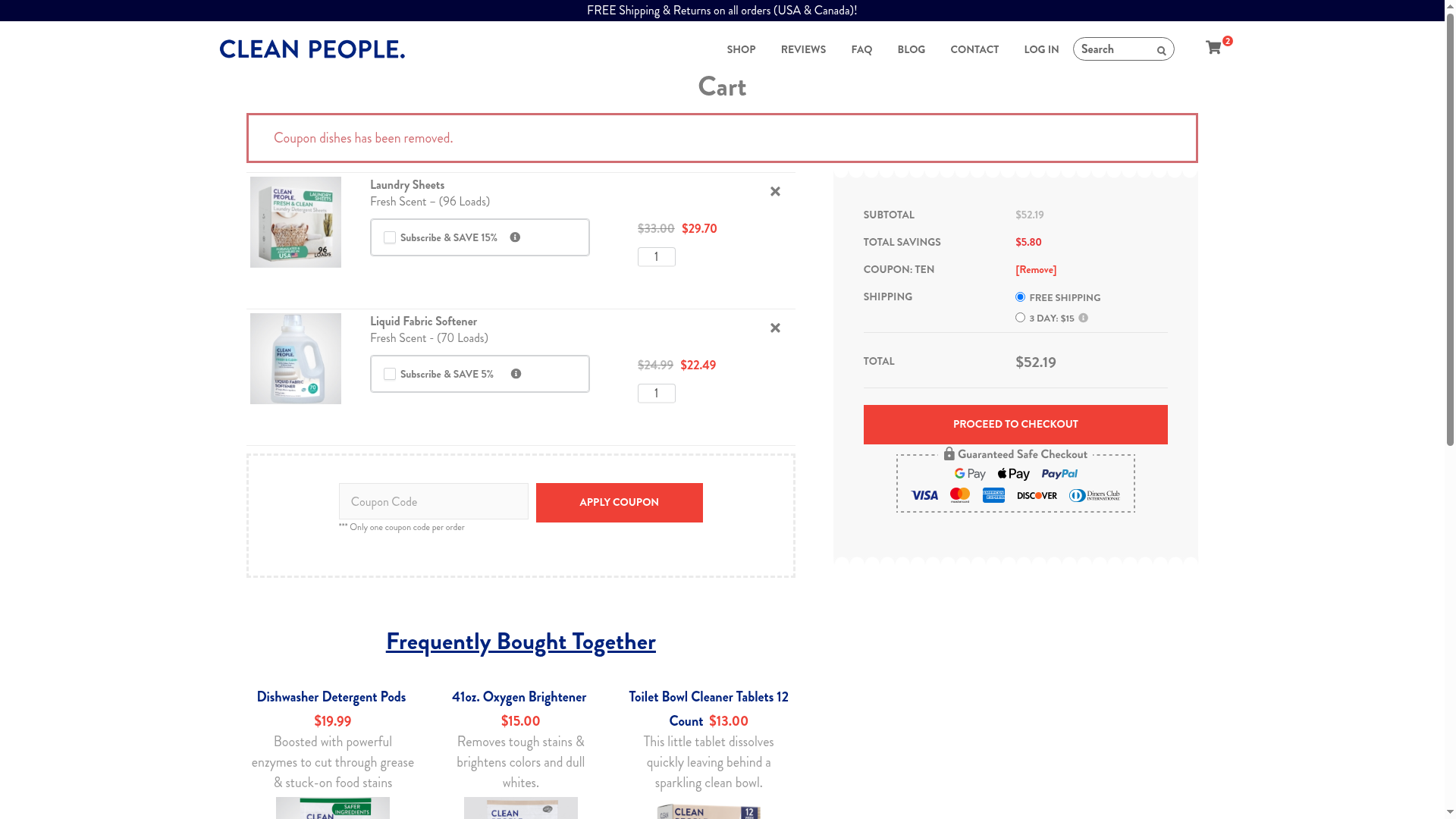1456x819 pixels.
Task: Show info for Subscribe & SAVE 15%
Action: (515, 237)
